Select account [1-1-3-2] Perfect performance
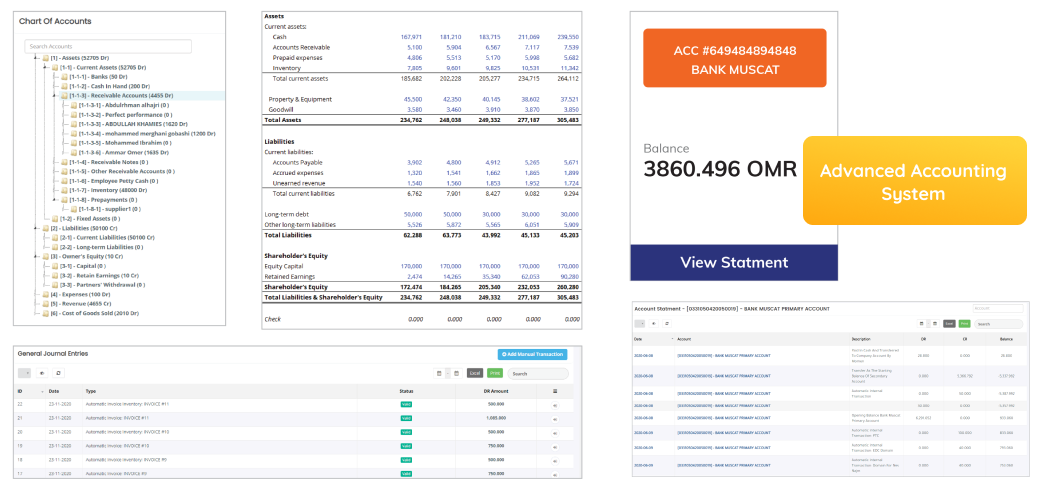1050x500 pixels. (x=125, y=114)
